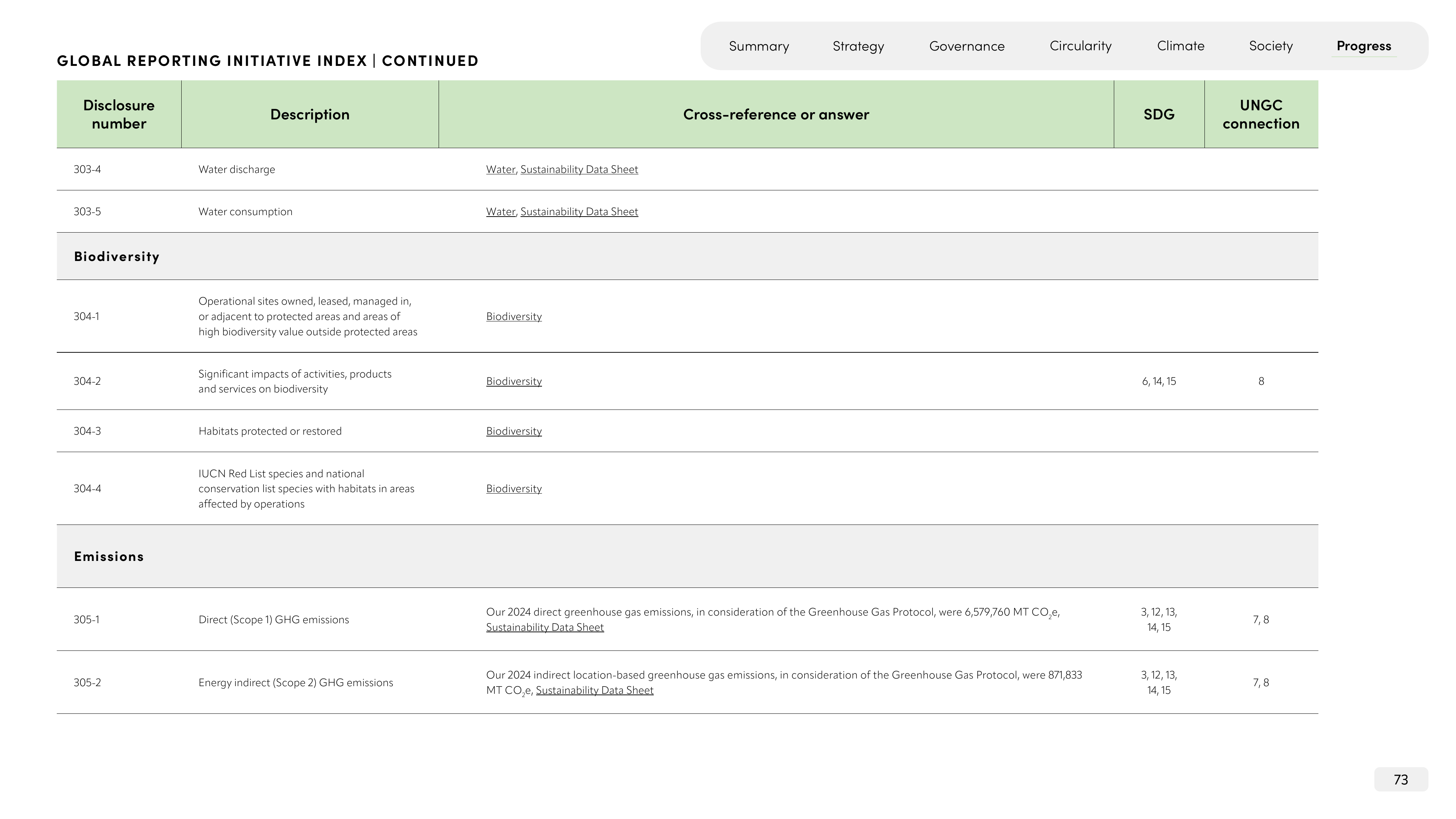The image size is (1456, 819).
Task: Click UNGC value 7, 8 in row 305-1
Action: click(1261, 620)
